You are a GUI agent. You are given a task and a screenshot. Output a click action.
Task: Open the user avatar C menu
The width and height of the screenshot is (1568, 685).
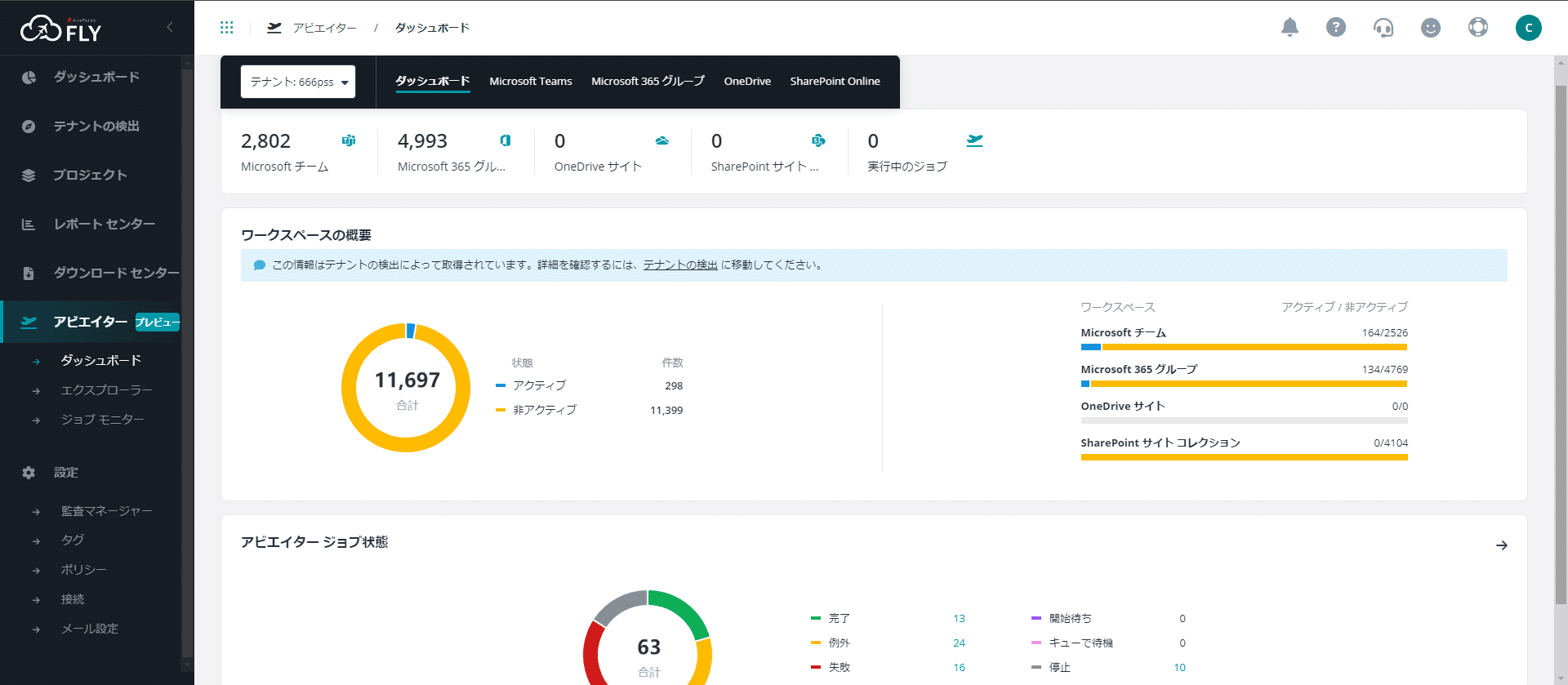pyautogui.click(x=1529, y=28)
